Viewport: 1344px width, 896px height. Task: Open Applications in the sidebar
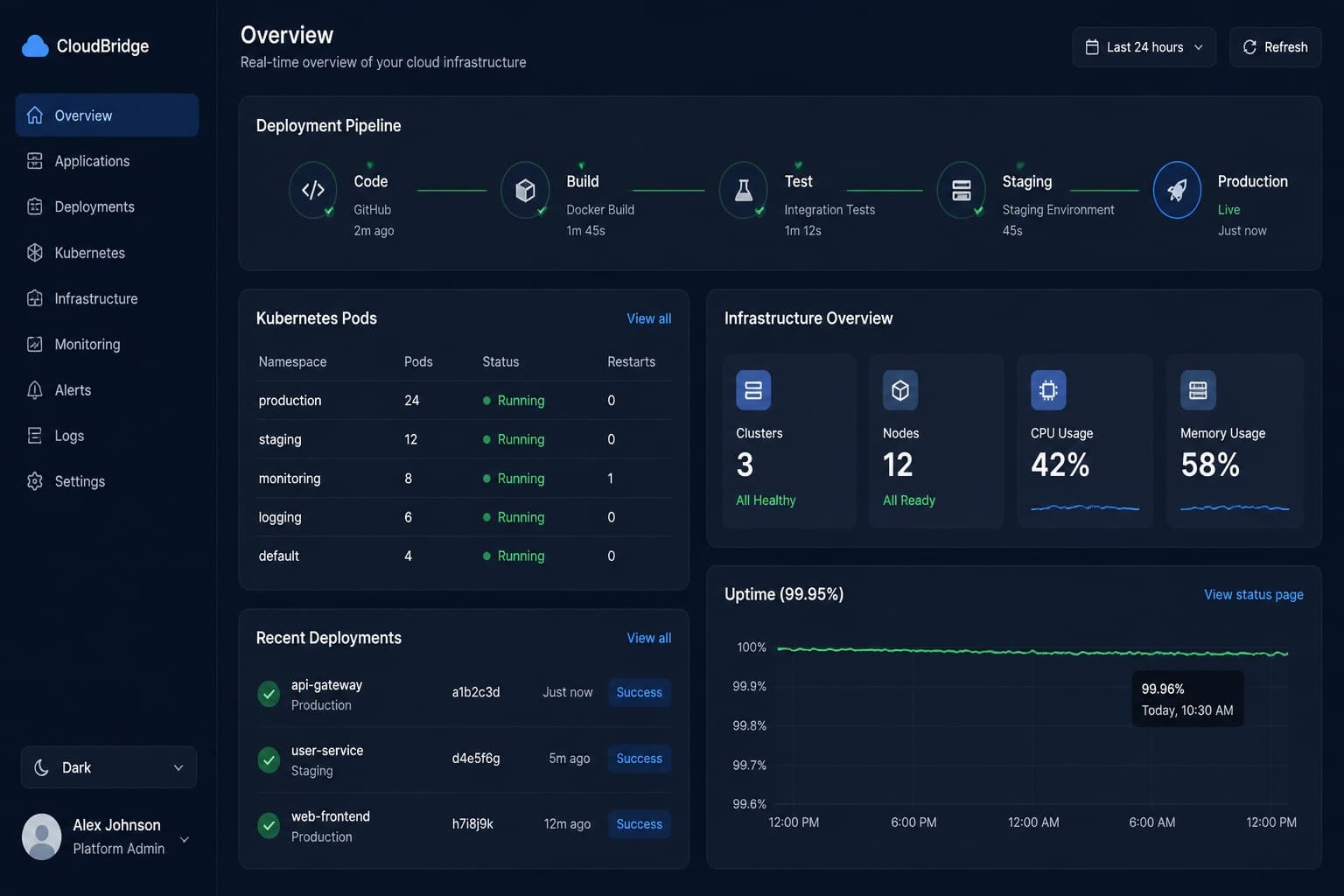(107, 161)
